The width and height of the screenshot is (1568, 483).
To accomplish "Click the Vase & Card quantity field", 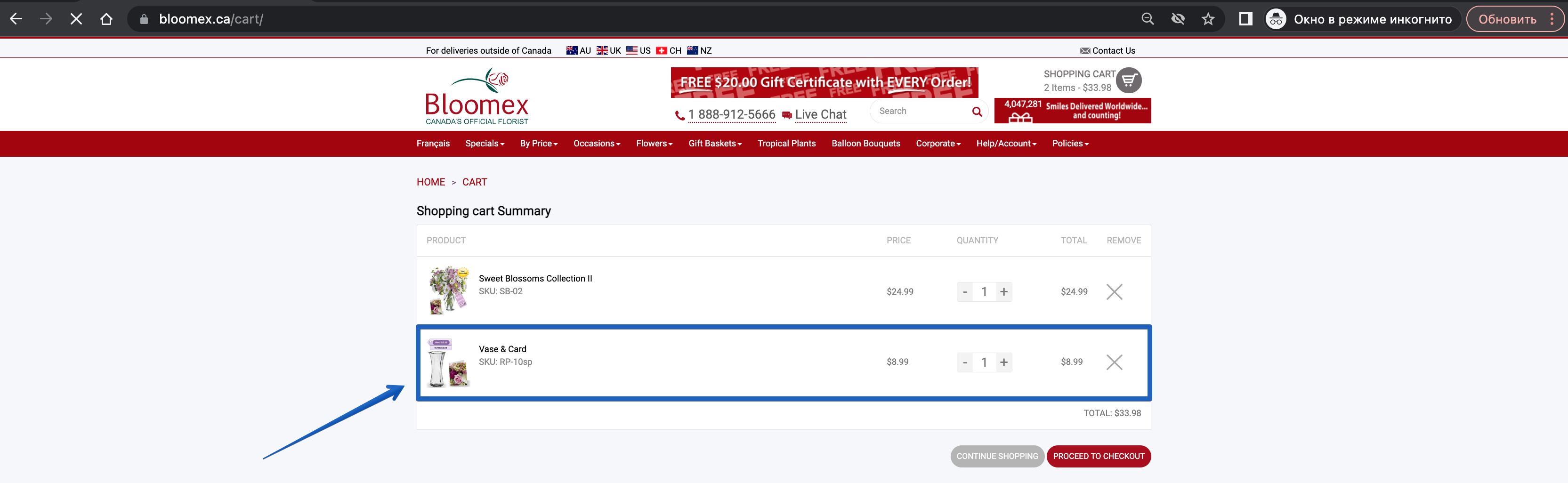I will (x=984, y=362).
